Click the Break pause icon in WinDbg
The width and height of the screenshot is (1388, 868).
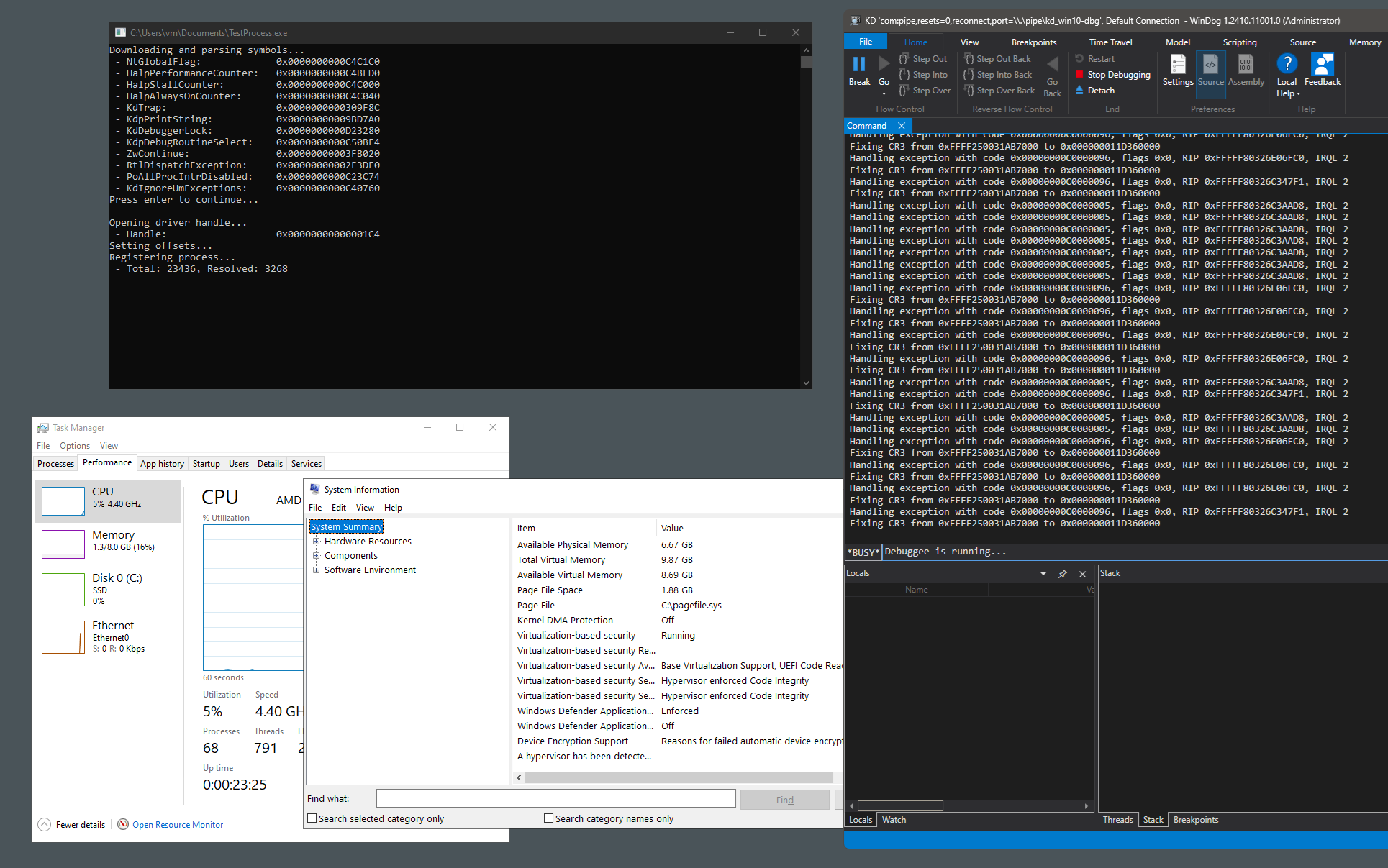[859, 65]
